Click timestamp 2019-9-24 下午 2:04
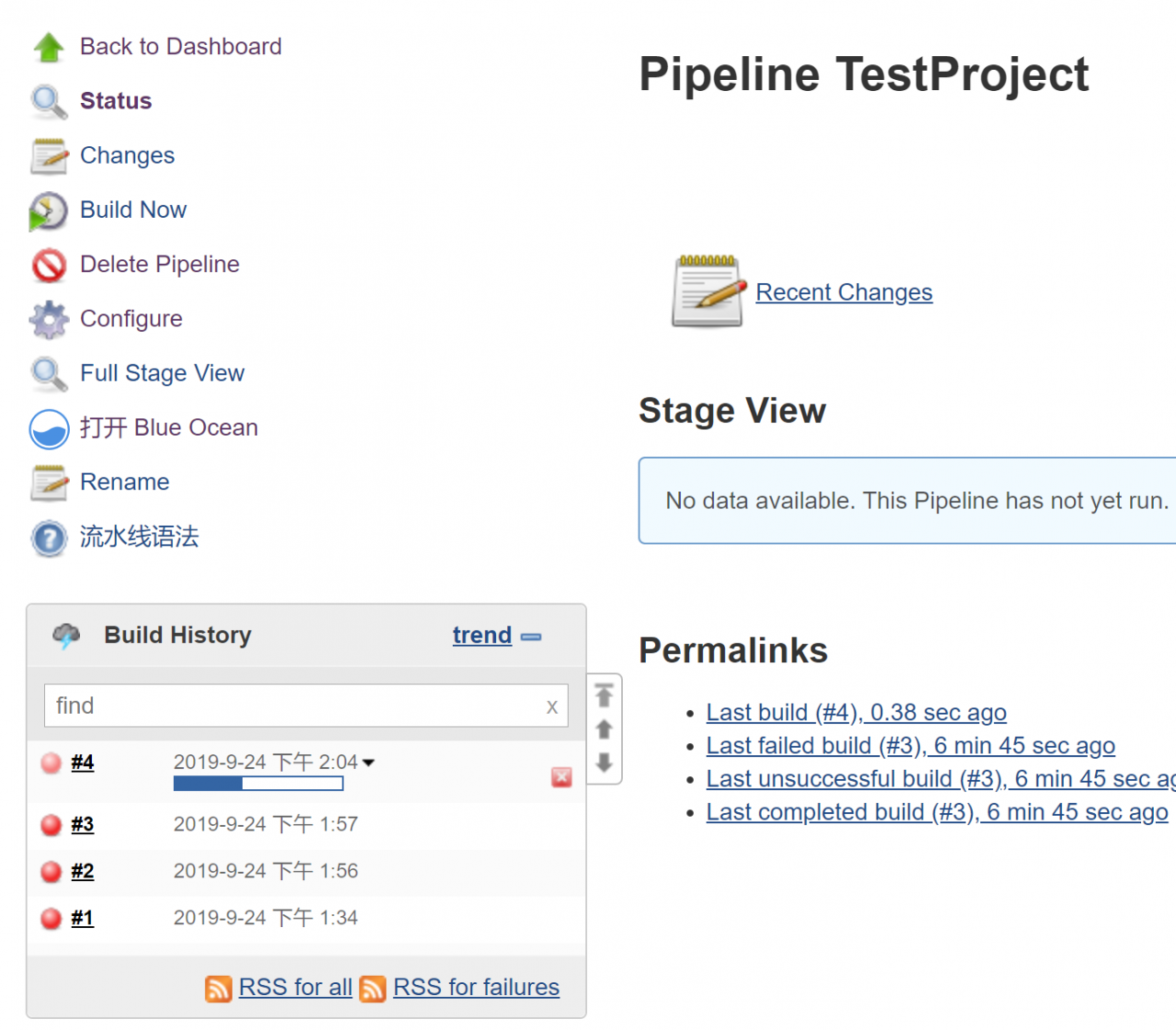The image size is (1176, 1030). coord(266,763)
